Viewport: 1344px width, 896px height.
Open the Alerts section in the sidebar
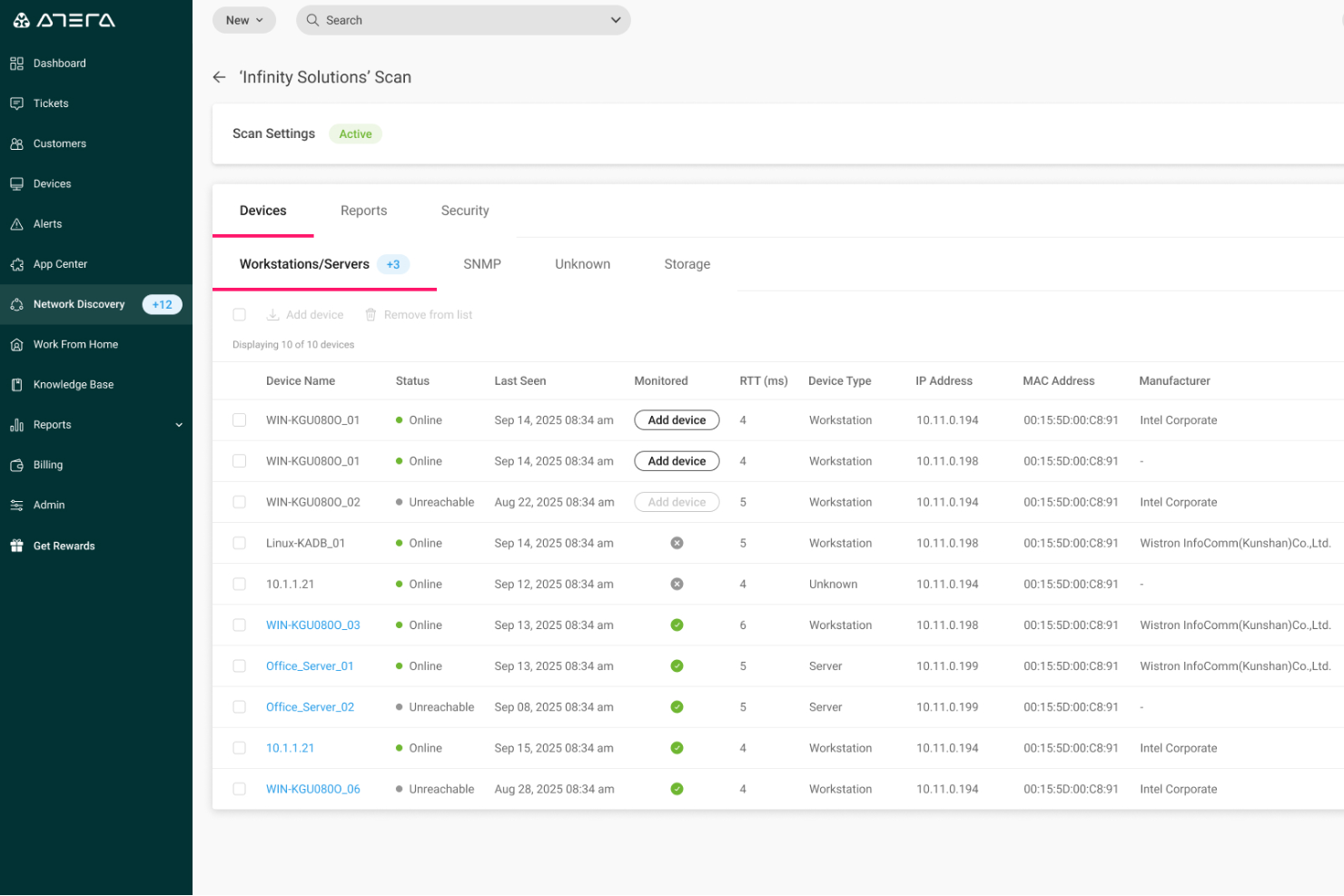(x=47, y=224)
